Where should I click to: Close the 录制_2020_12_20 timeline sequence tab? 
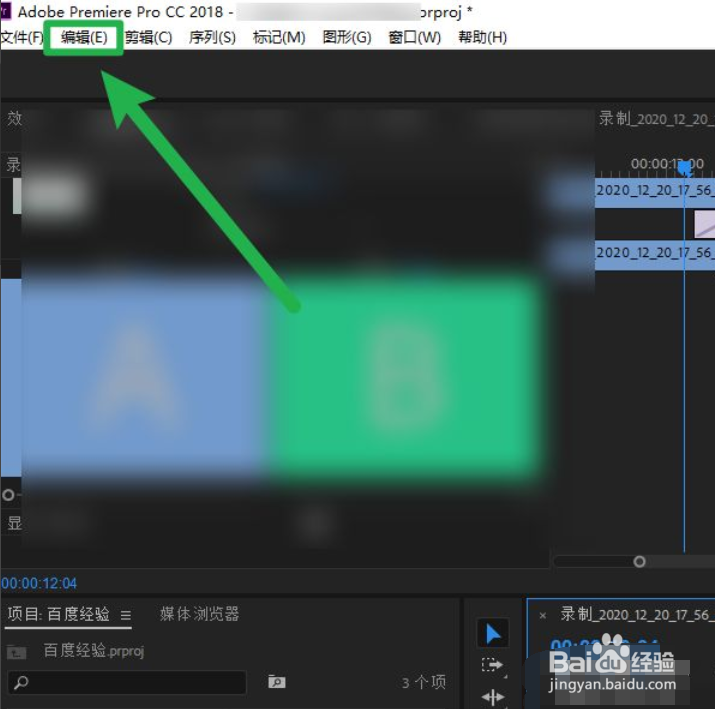coord(543,616)
